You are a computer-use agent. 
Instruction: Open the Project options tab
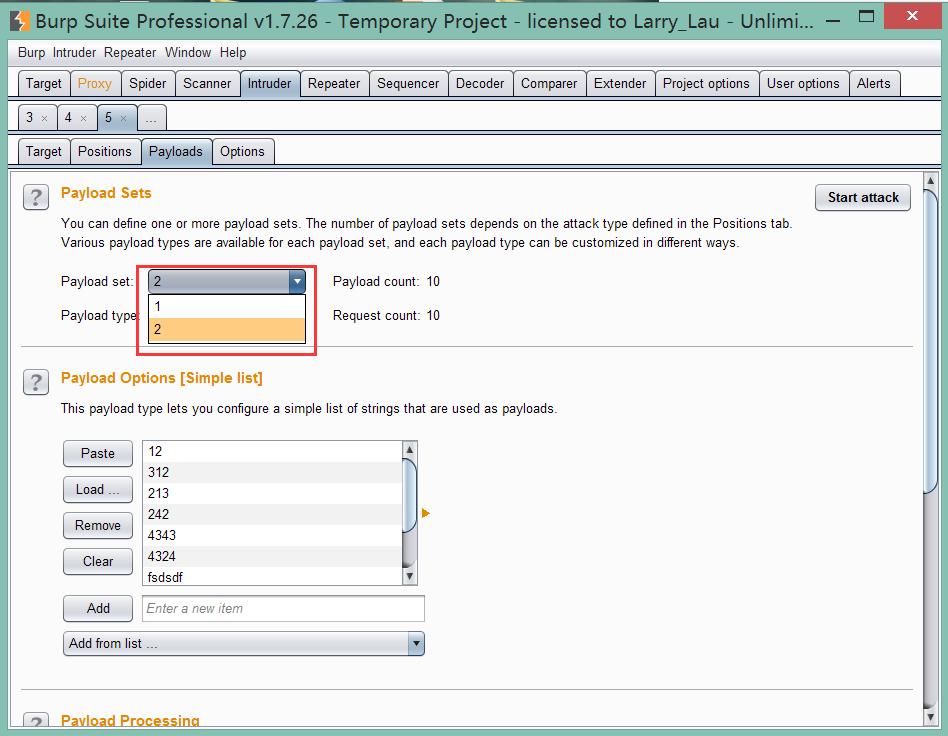[706, 83]
